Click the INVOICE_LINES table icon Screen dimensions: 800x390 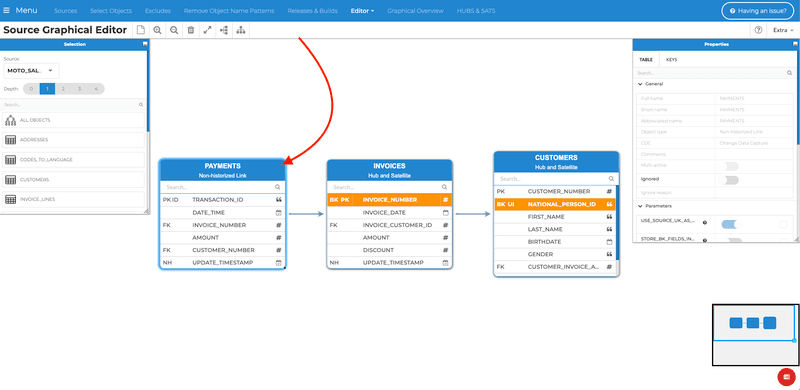coord(10,199)
